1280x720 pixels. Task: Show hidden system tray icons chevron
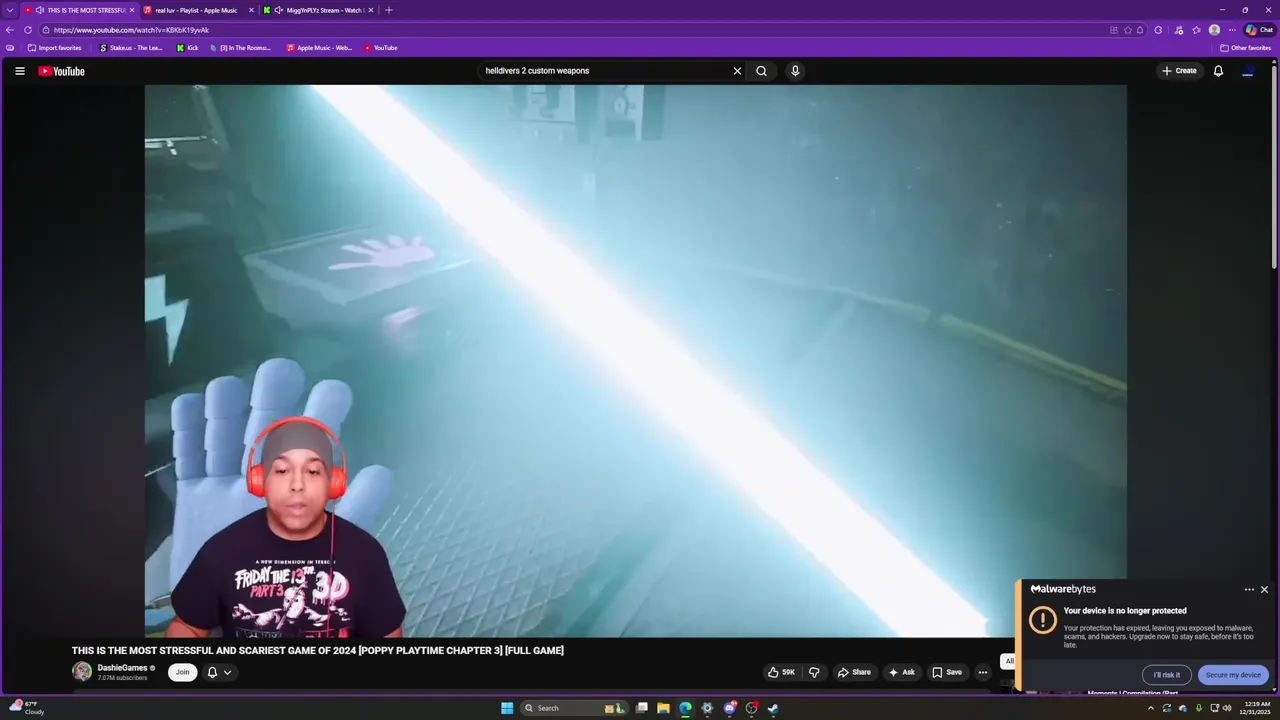(1150, 708)
